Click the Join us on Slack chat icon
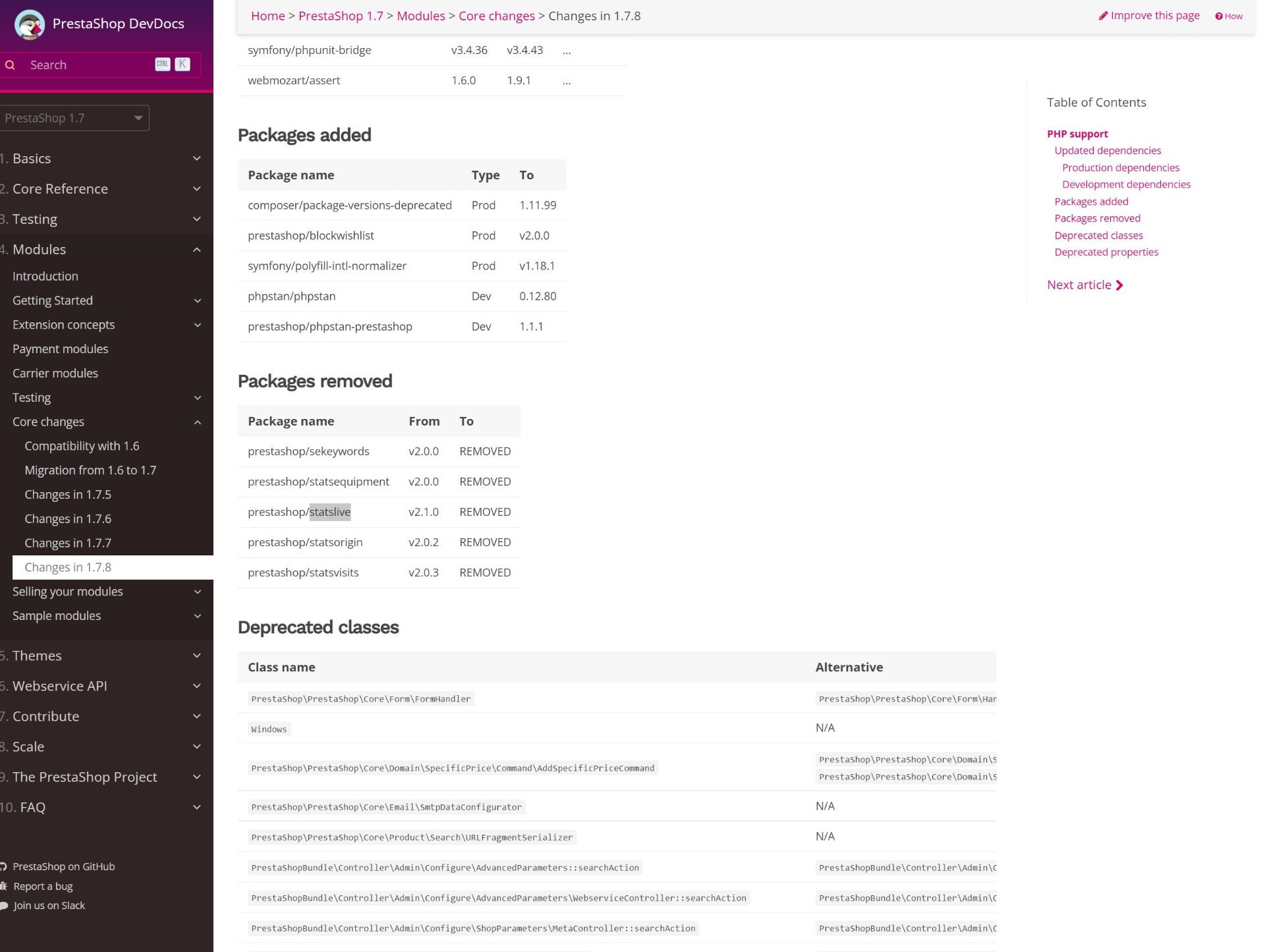The height and width of the screenshot is (952, 1265). coord(3,905)
